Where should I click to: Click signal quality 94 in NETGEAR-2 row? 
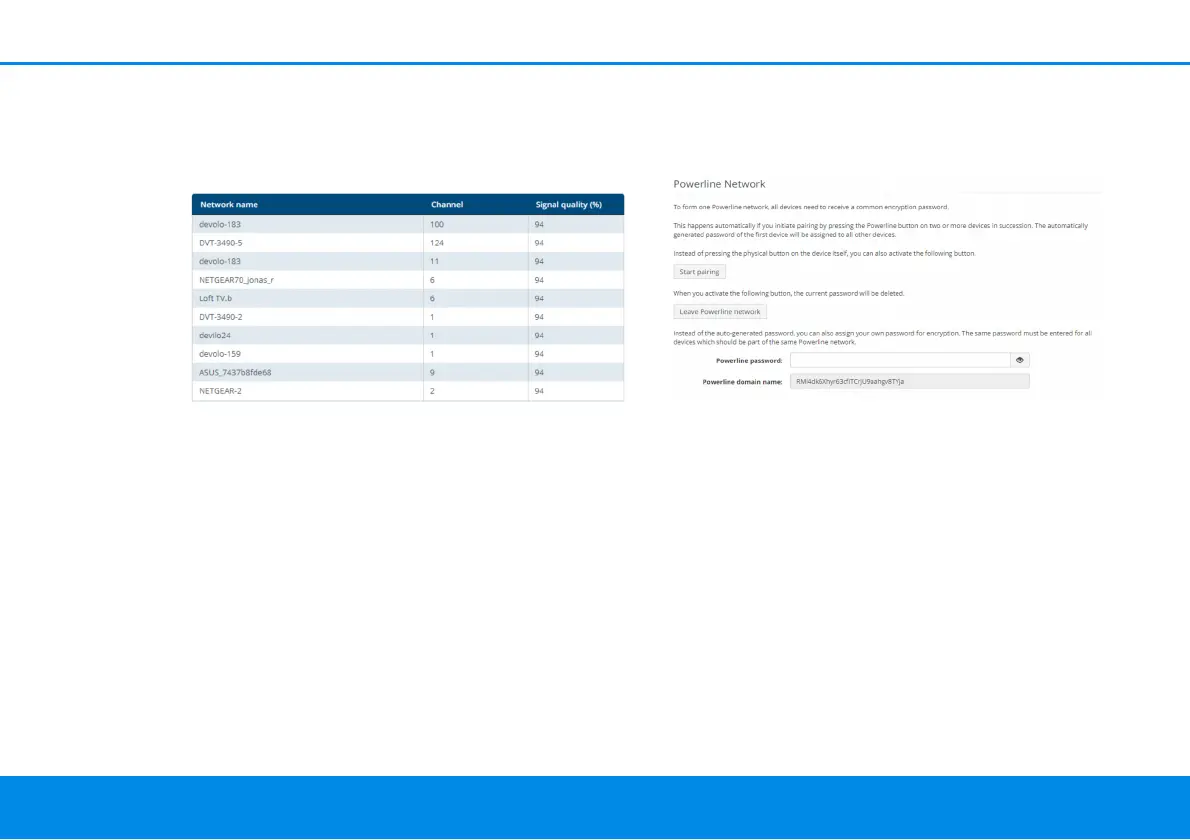click(539, 391)
